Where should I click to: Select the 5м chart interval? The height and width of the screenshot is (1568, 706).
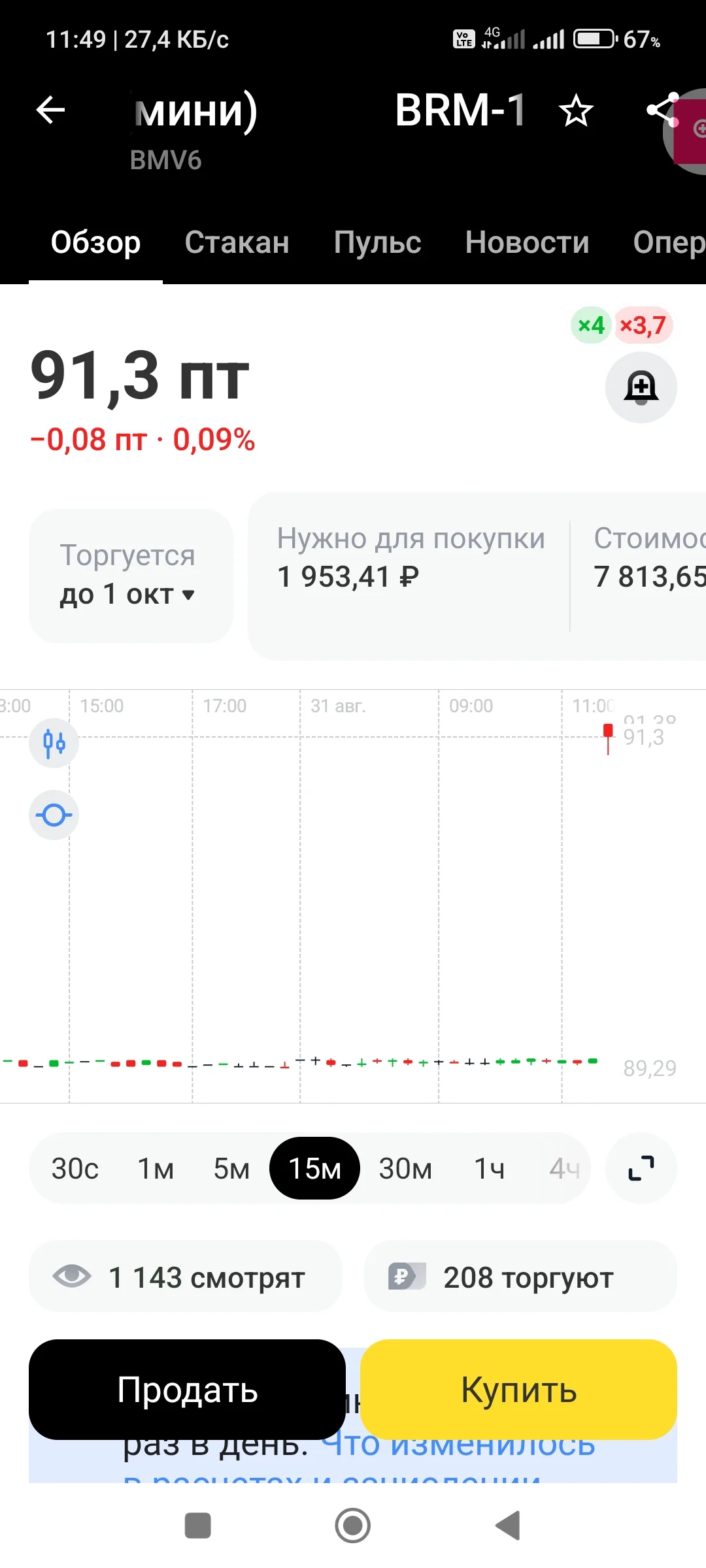point(231,1168)
